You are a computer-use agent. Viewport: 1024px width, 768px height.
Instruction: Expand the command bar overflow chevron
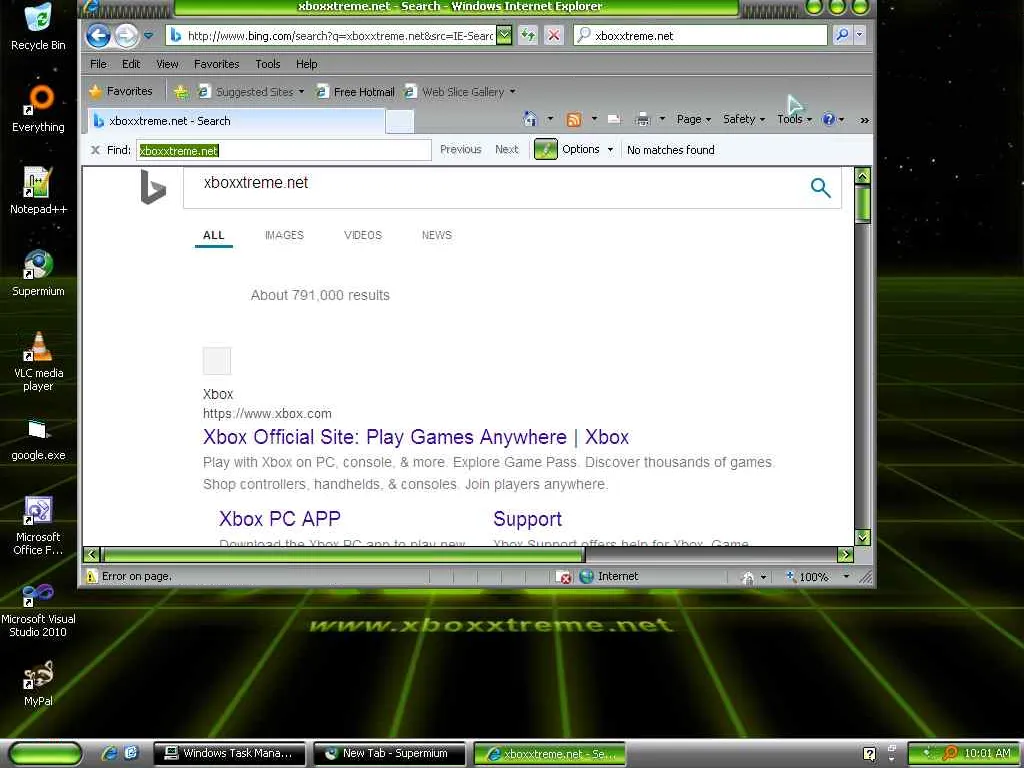[x=865, y=120]
